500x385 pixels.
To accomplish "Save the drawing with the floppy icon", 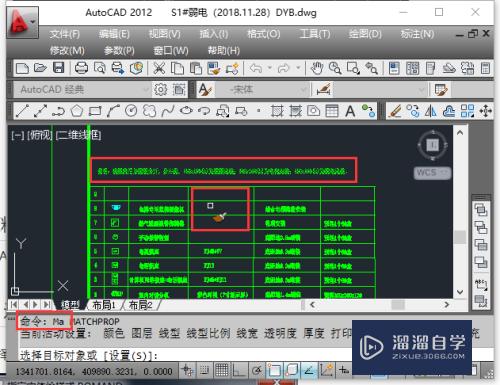I will click(x=59, y=68).
